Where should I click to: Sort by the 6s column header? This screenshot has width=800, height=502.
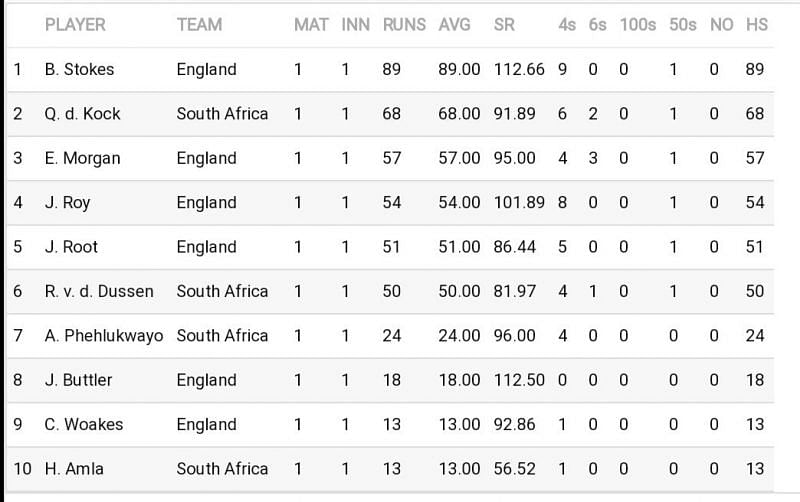597,24
